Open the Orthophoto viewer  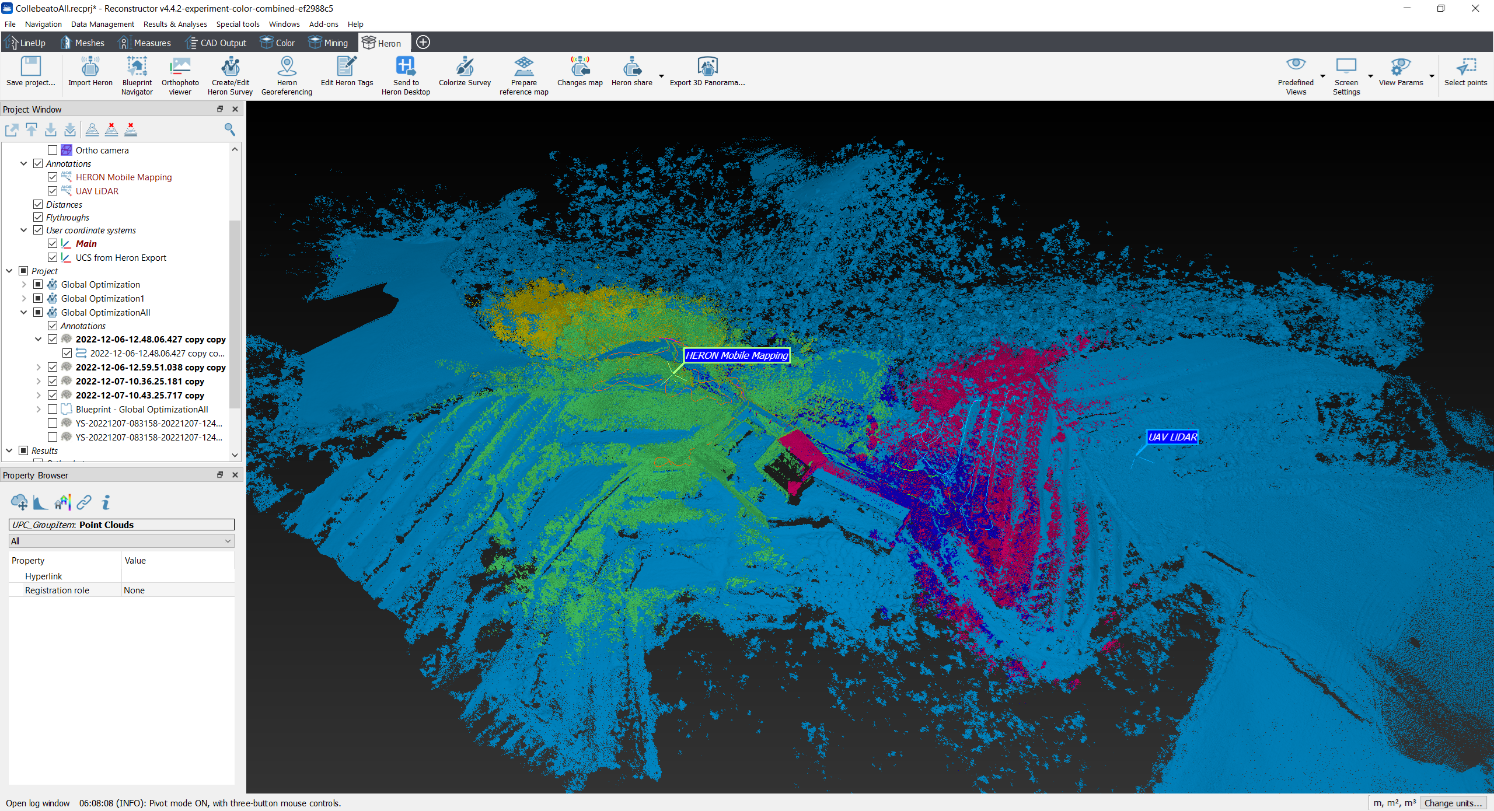click(180, 76)
